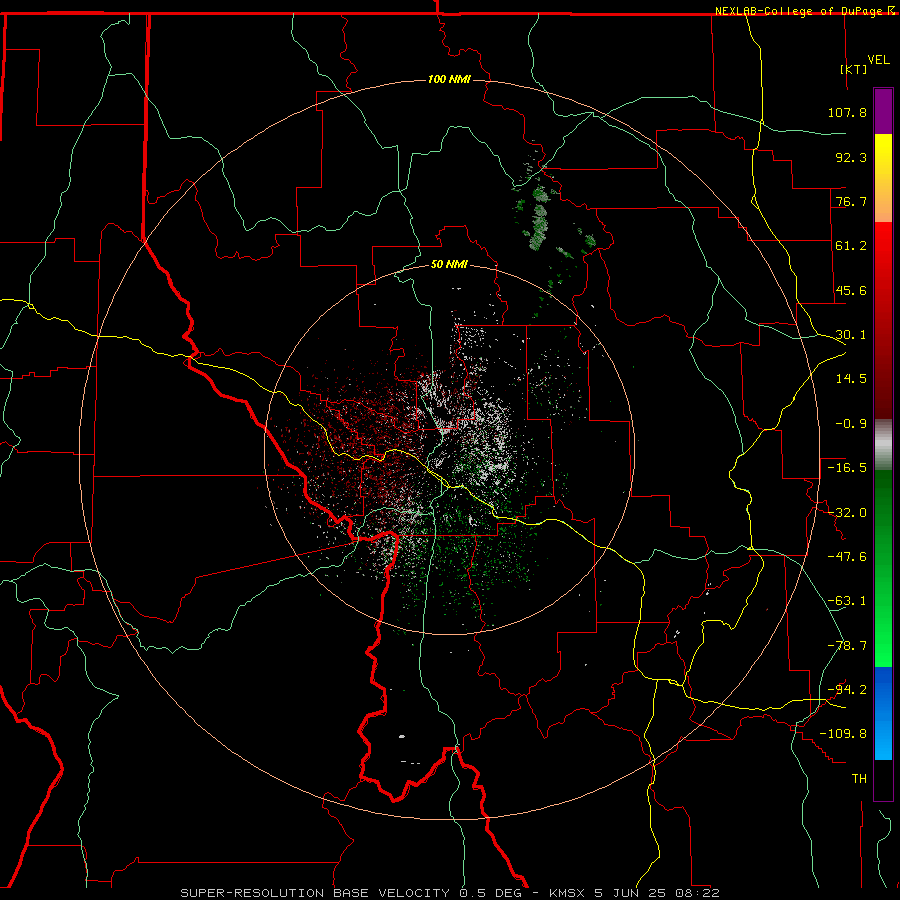The height and width of the screenshot is (900, 900).
Task: Click the KMSX station identifier in footer
Action: pyautogui.click(x=569, y=893)
